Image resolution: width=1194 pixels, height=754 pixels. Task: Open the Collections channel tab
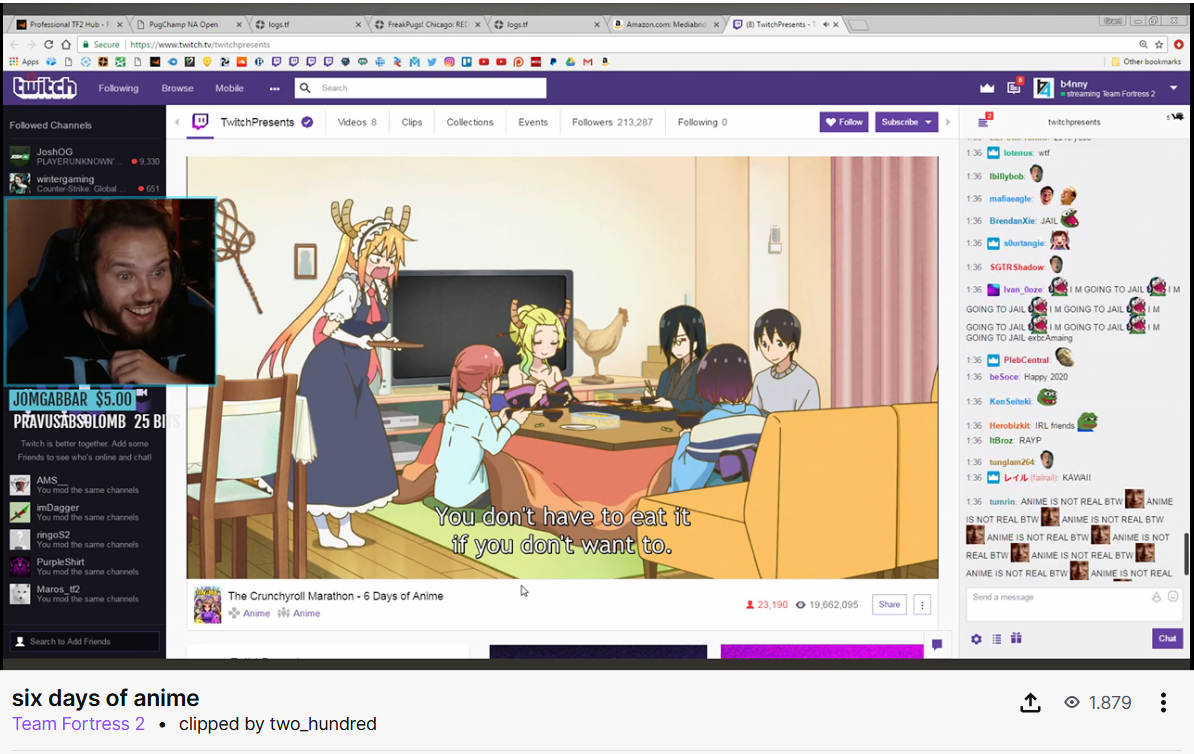470,122
